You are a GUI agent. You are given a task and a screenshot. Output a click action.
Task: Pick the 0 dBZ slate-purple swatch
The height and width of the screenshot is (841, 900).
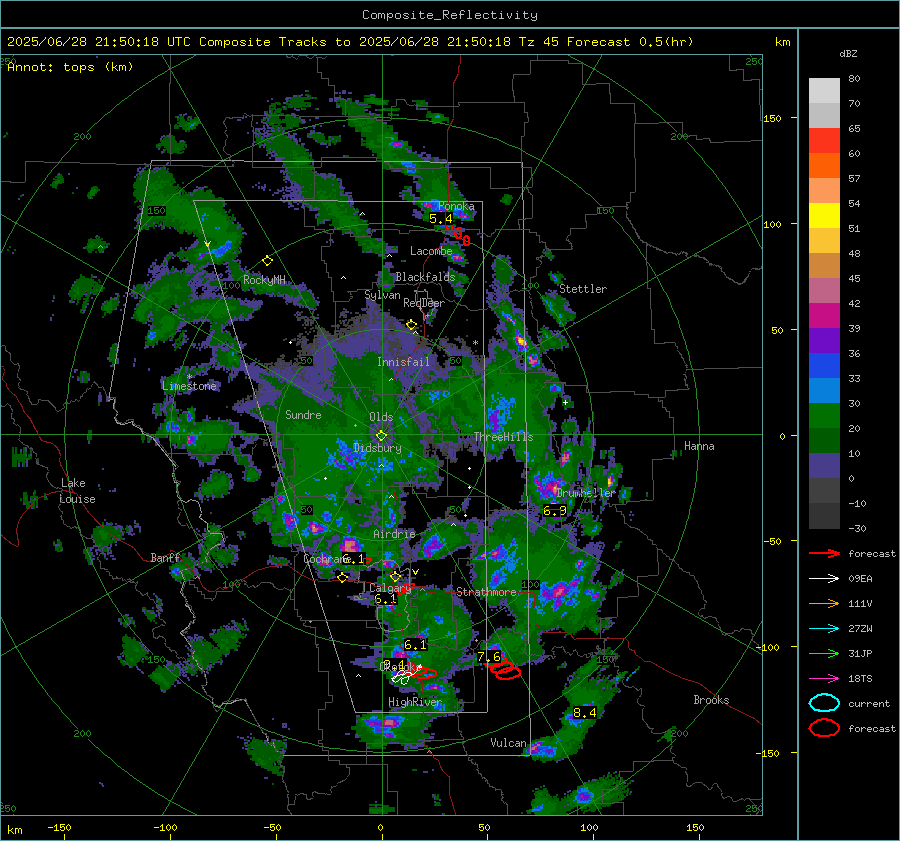click(x=824, y=465)
